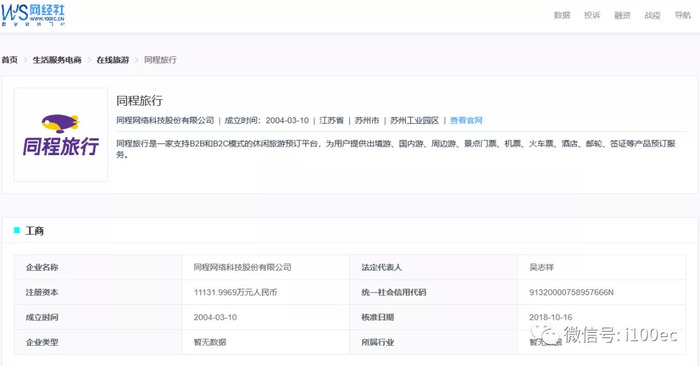Click the 11131.9969万元人民币 value
700x366 pixels.
point(235,292)
